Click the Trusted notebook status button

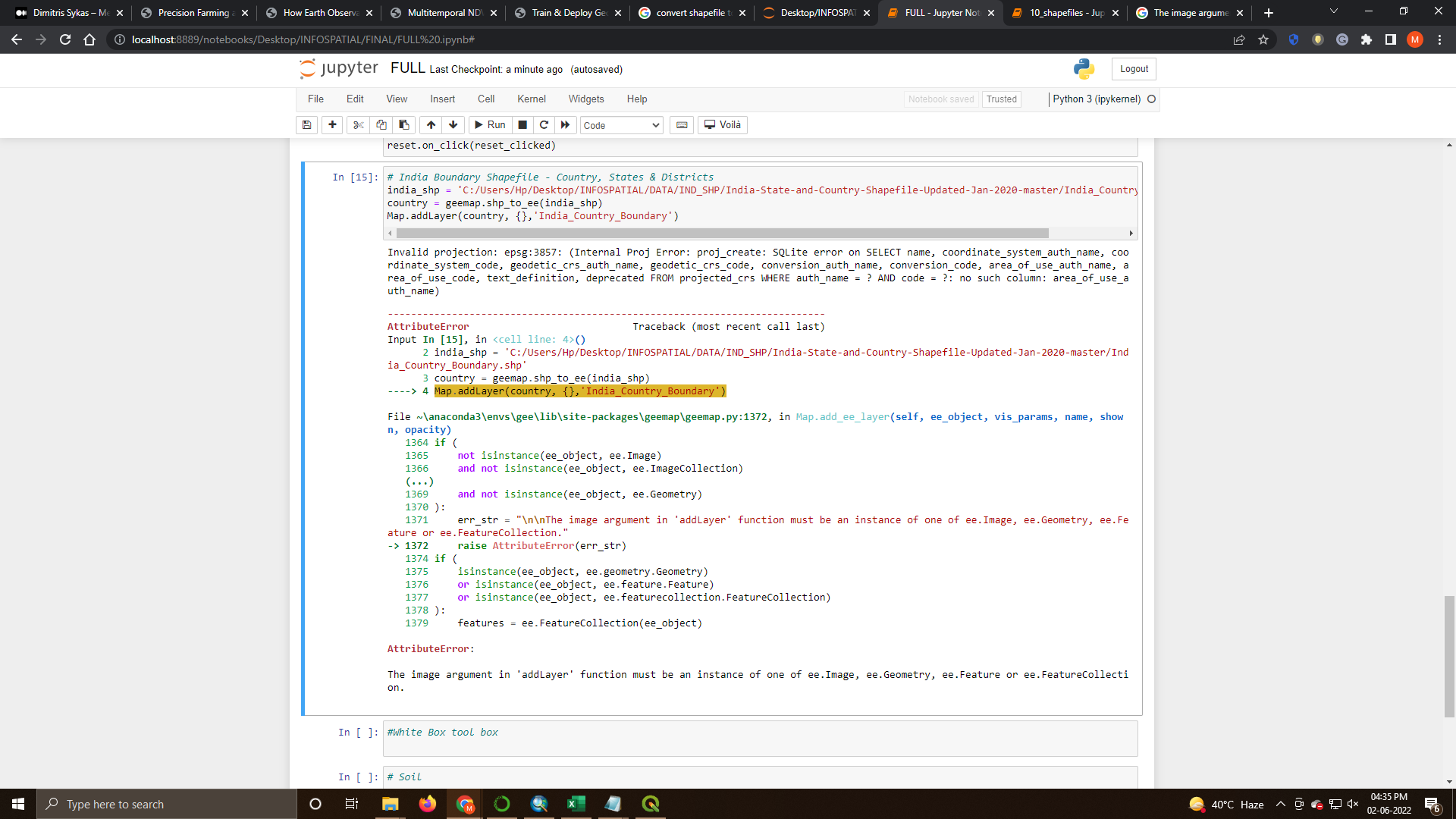coord(1001,99)
